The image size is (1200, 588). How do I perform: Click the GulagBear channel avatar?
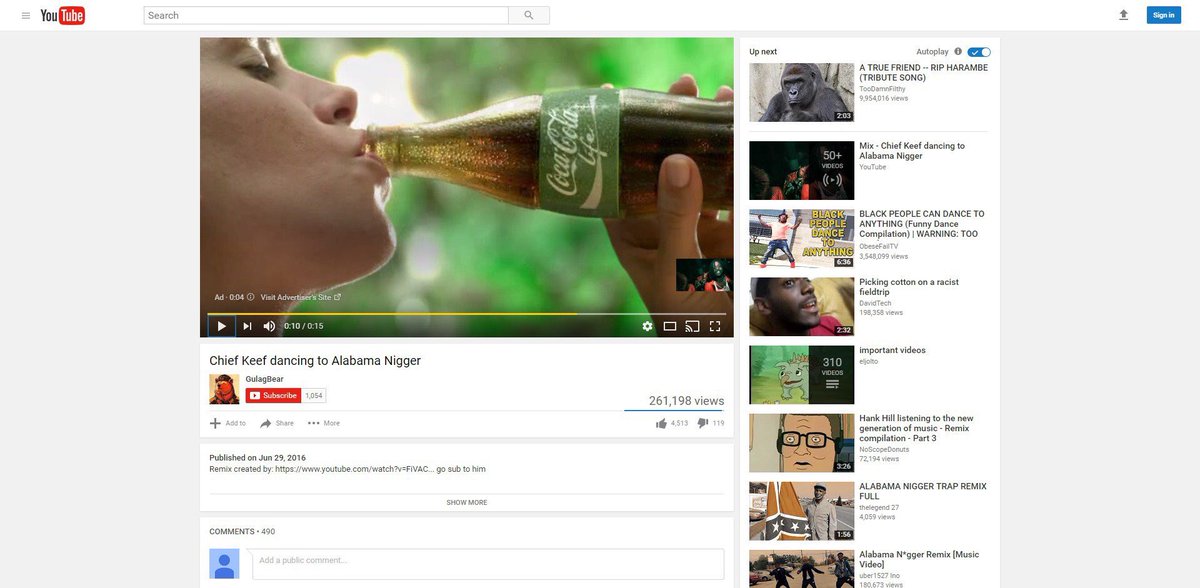tap(224, 389)
